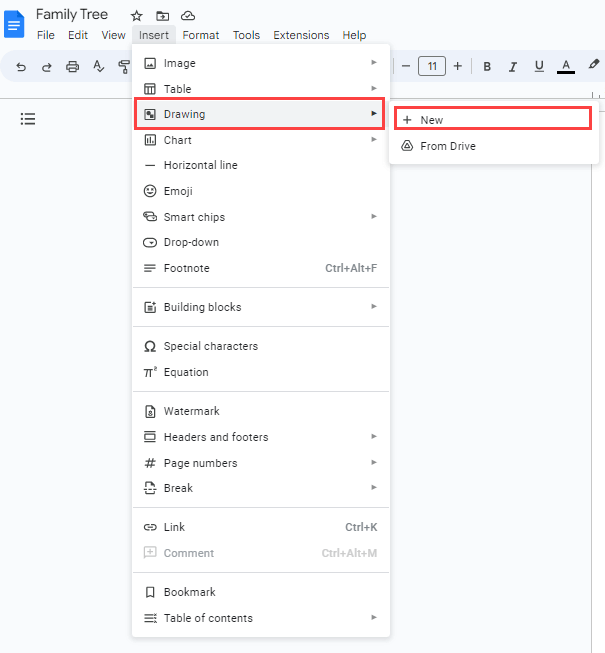Expand the Table of contents submenu
The image size is (605, 653).
261,618
